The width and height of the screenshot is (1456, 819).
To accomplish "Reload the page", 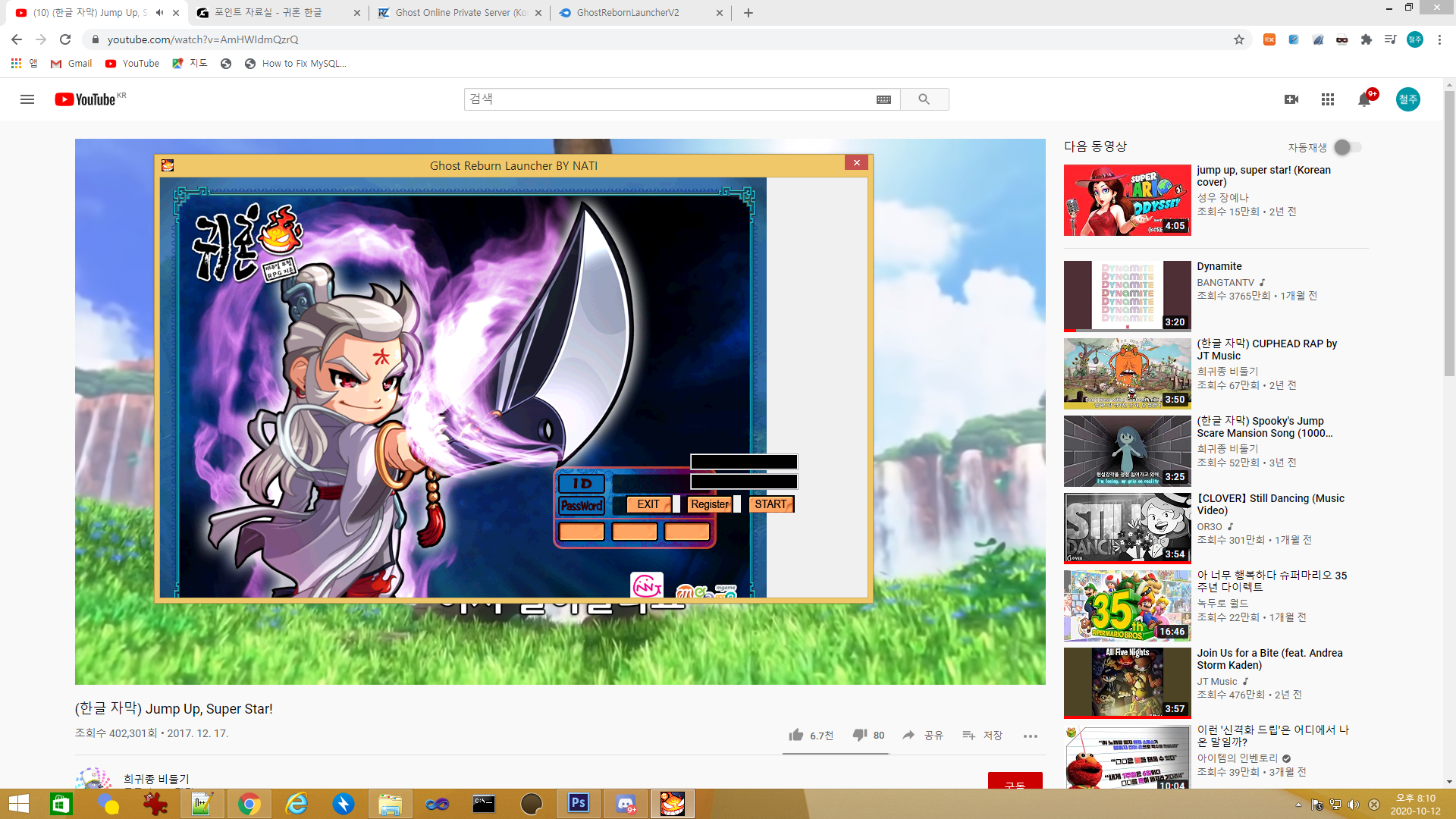I will click(65, 39).
